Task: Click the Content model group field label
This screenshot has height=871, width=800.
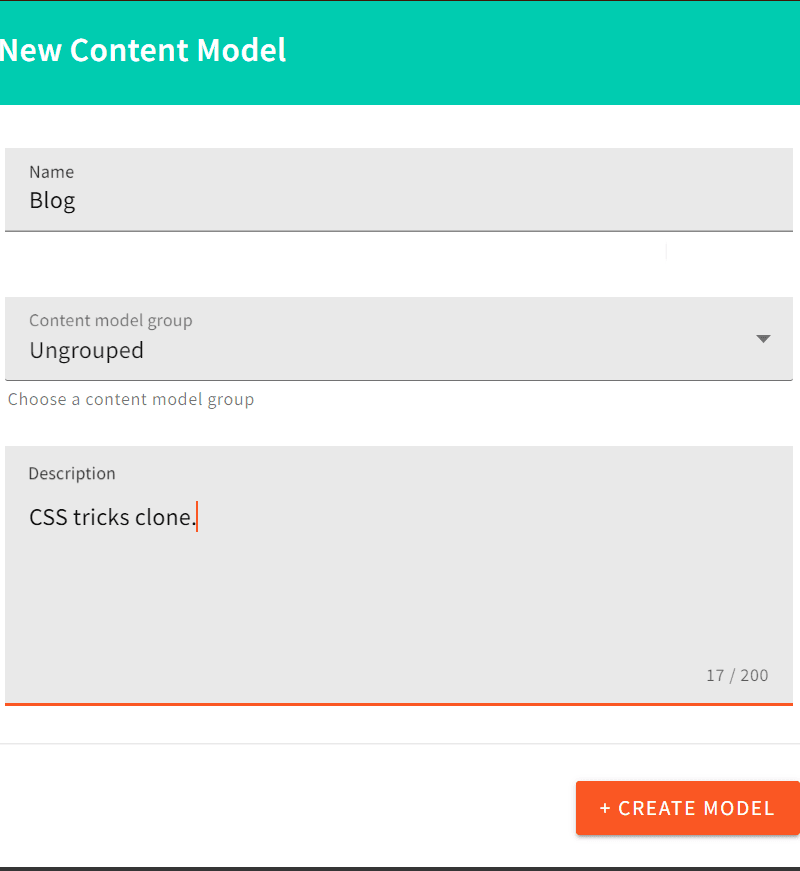Action: pyautogui.click(x=110, y=320)
